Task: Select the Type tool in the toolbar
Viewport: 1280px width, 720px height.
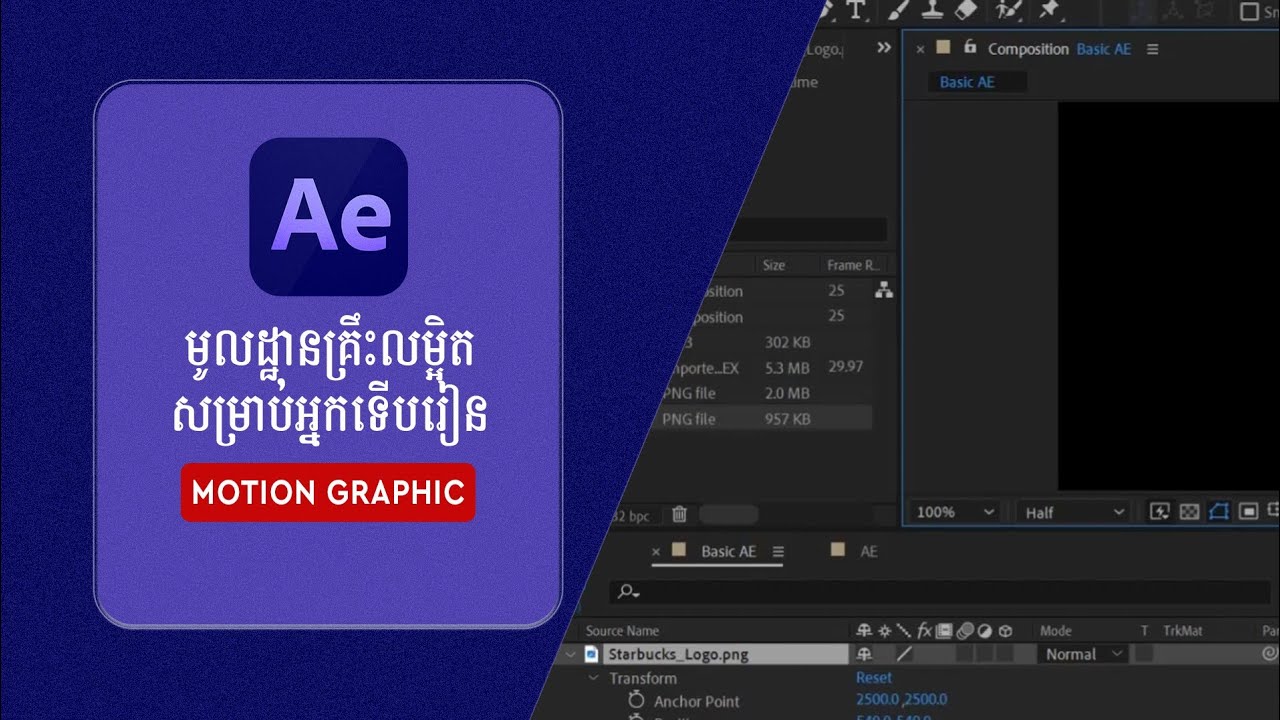Action: pyautogui.click(x=856, y=10)
